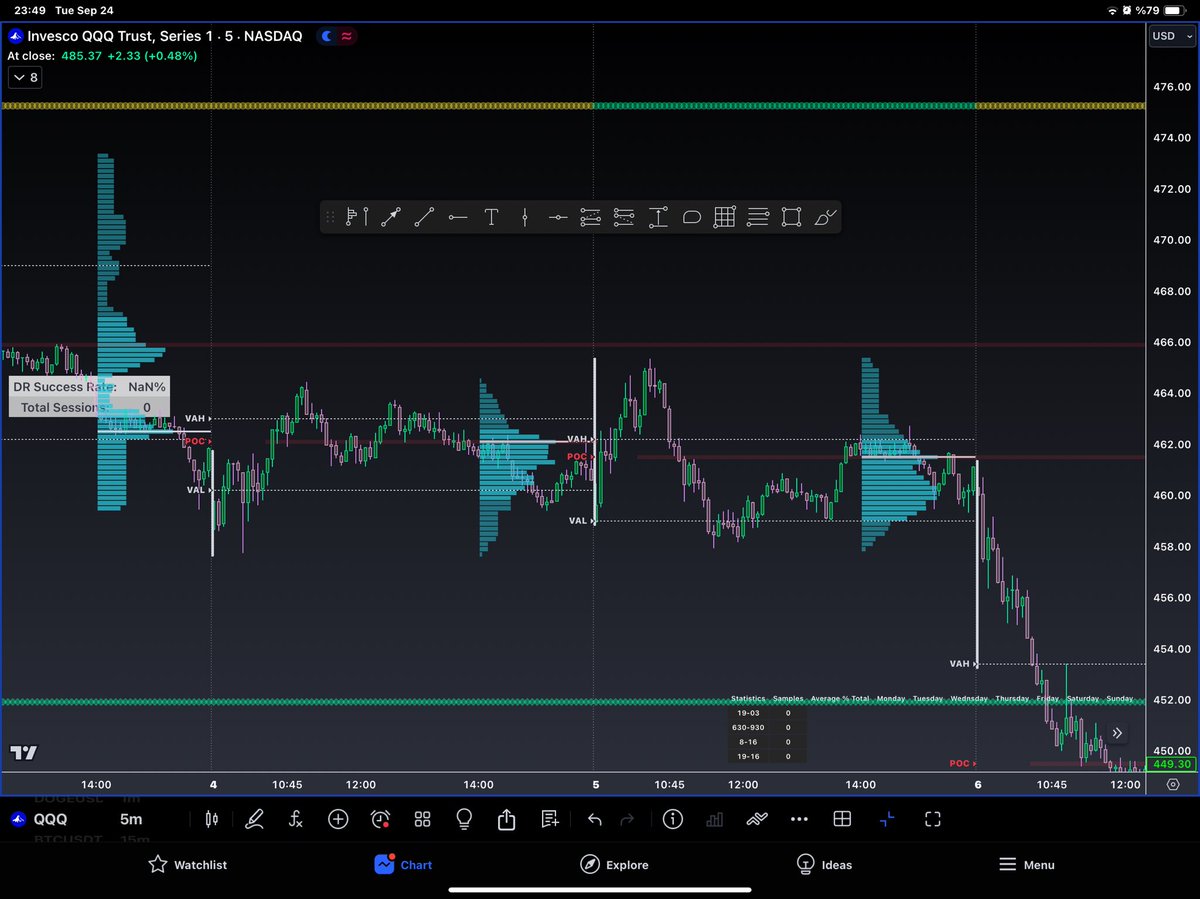The width and height of the screenshot is (1200, 899).
Task: Tap the lightbulb idea icon
Action: pos(464,819)
